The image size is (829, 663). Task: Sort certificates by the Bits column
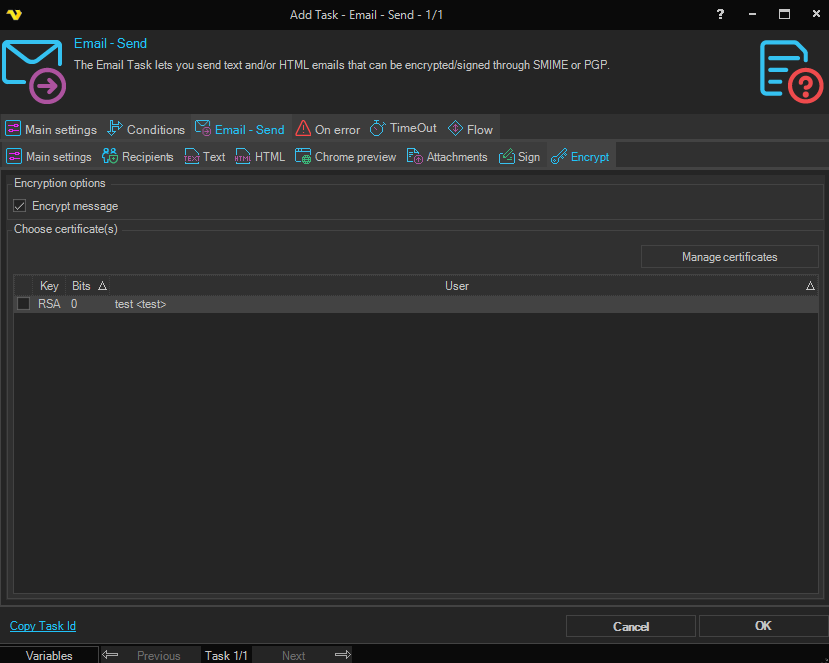click(x=82, y=286)
